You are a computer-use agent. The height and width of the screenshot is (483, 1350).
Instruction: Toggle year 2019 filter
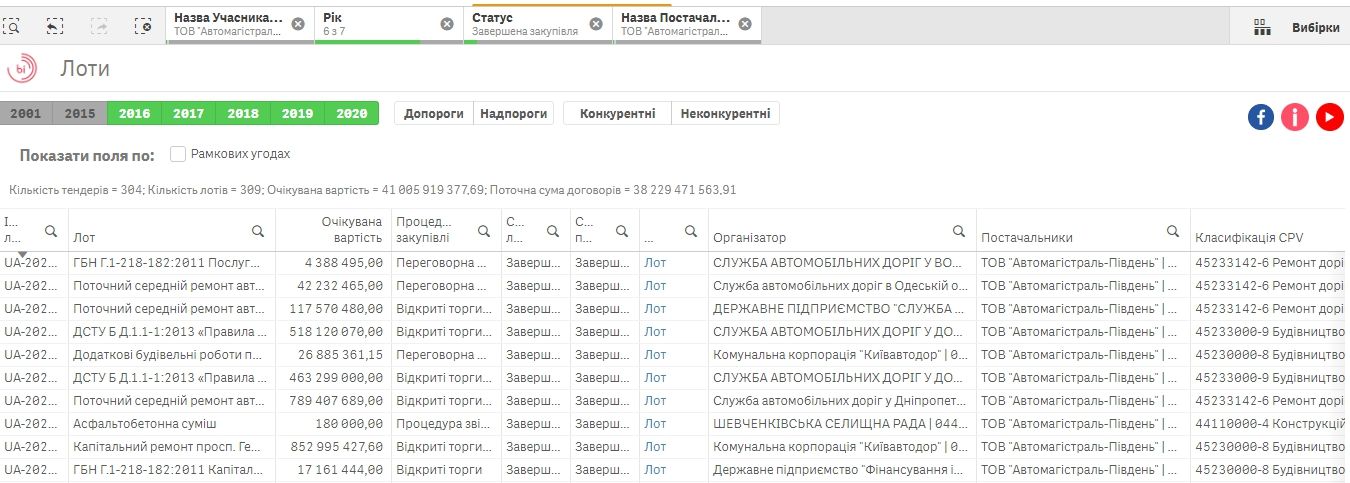[x=297, y=114]
